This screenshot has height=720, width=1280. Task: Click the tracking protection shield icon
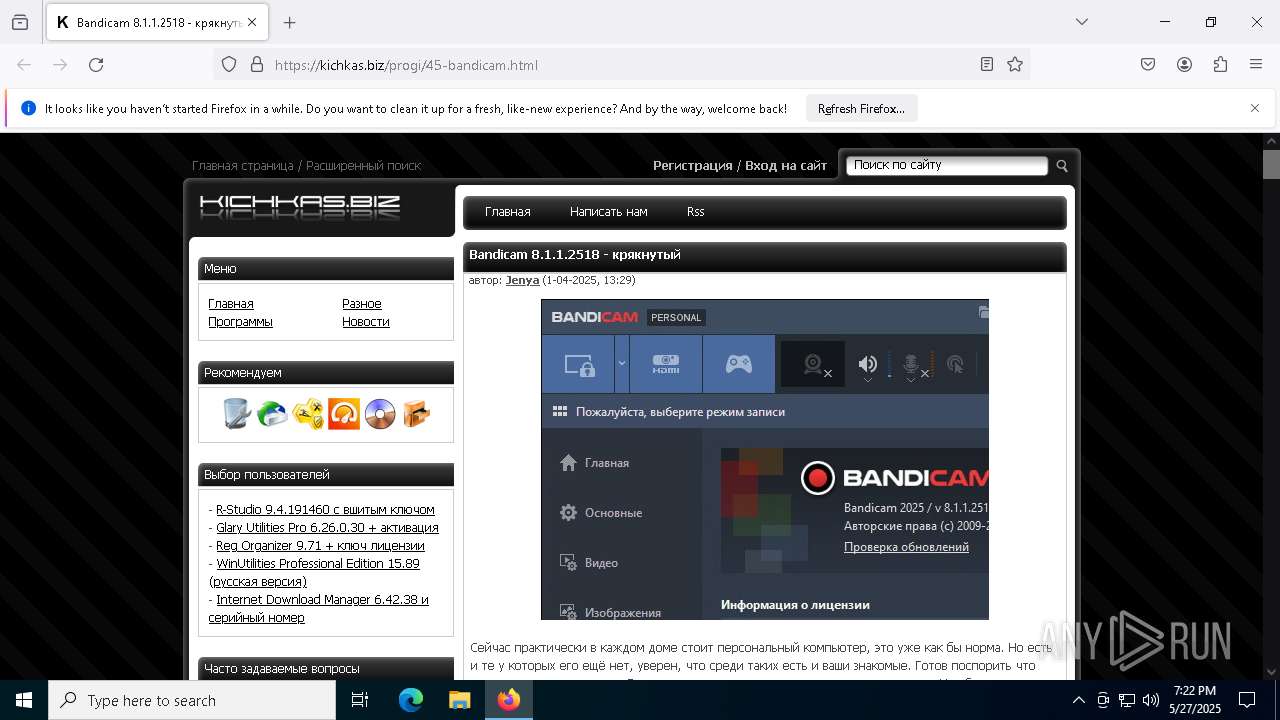[x=229, y=65]
